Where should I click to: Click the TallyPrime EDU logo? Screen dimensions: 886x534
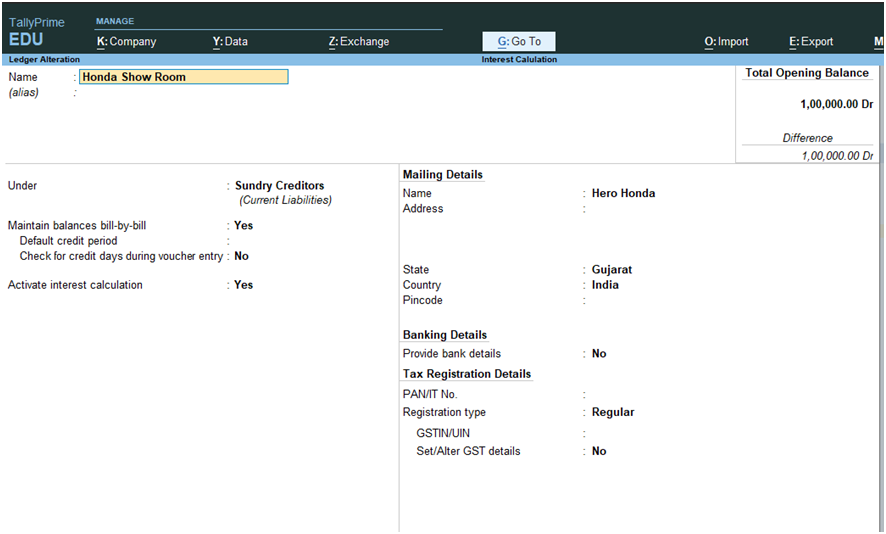[x=37, y=32]
